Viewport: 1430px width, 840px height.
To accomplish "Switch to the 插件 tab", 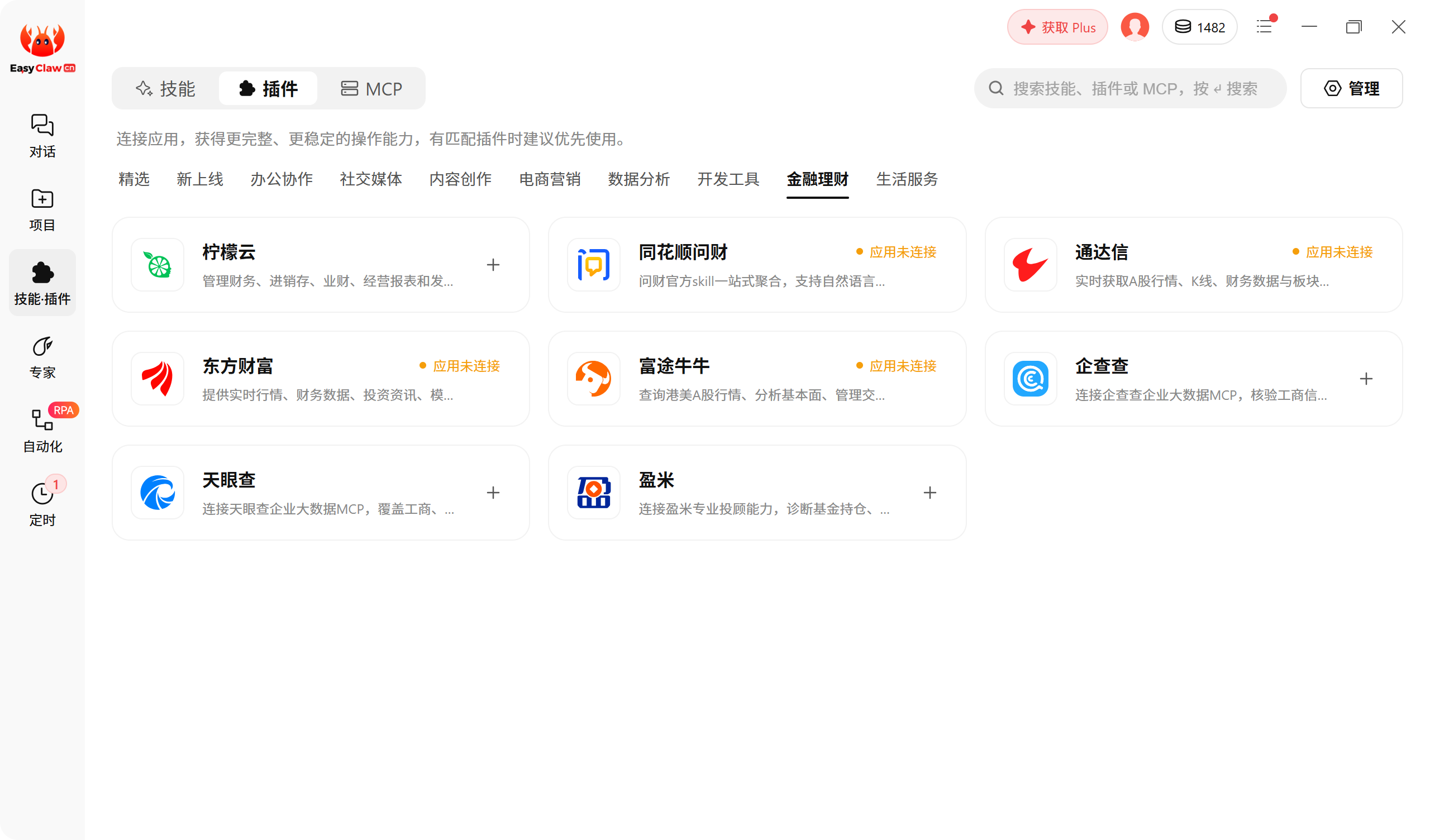I will tap(269, 89).
